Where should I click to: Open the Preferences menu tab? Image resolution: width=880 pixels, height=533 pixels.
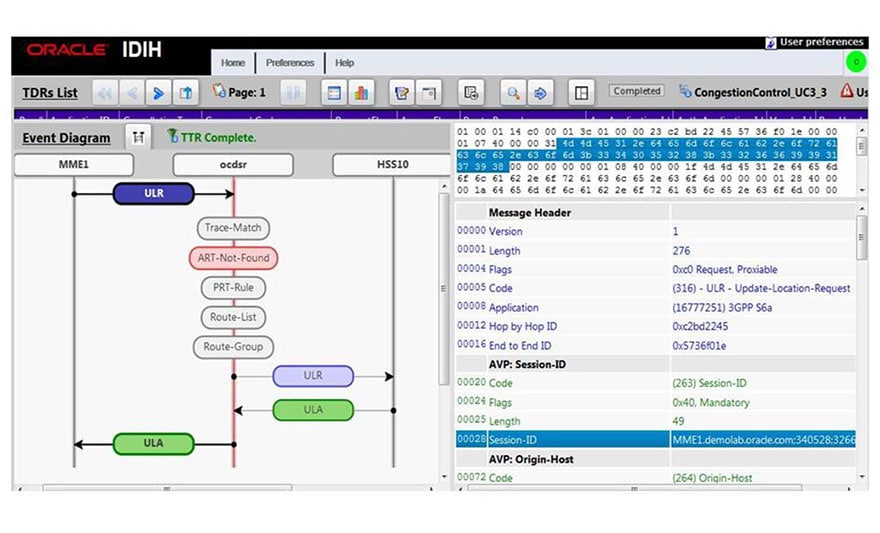tap(290, 63)
